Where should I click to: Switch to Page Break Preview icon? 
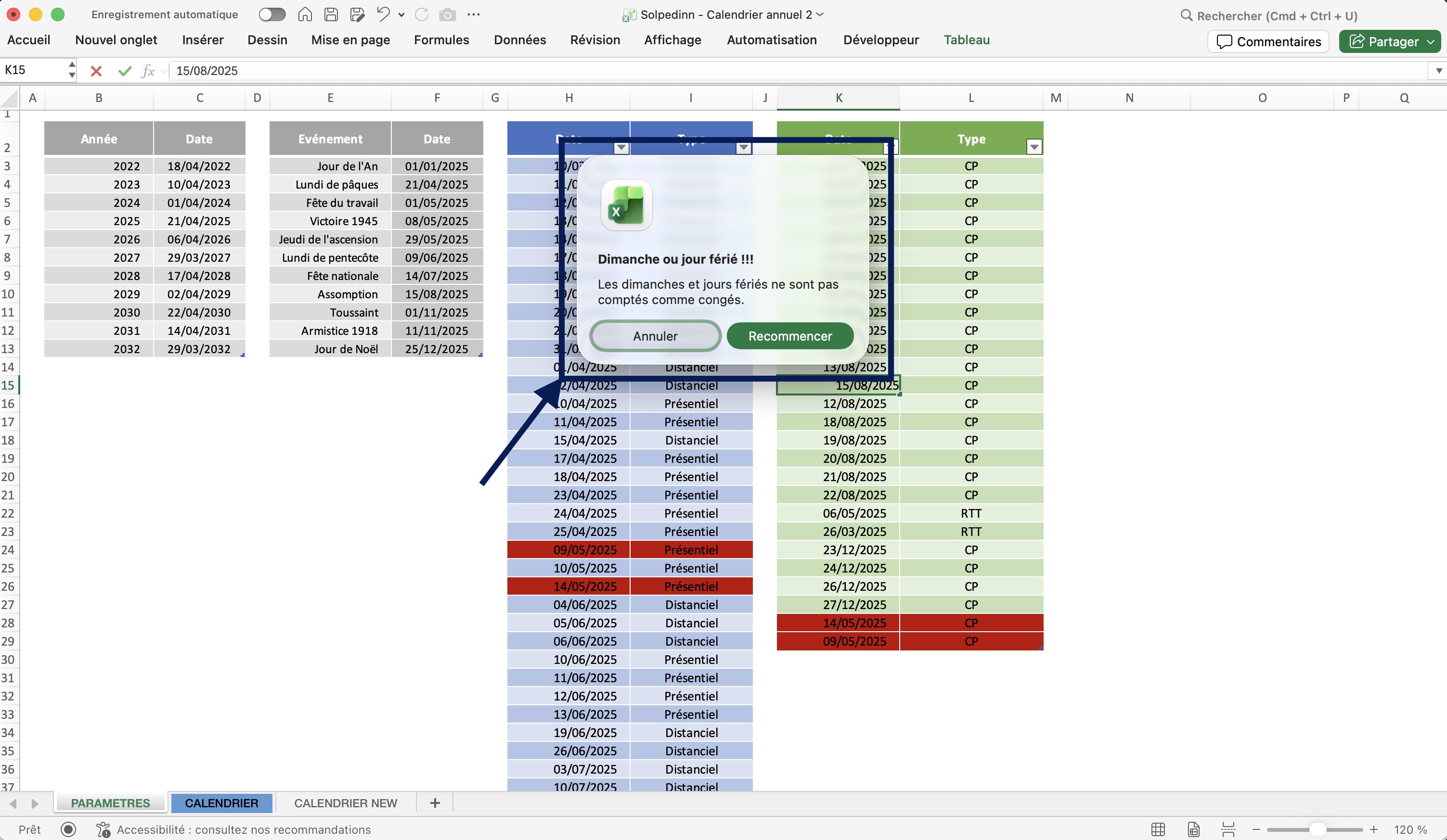tap(1228, 829)
